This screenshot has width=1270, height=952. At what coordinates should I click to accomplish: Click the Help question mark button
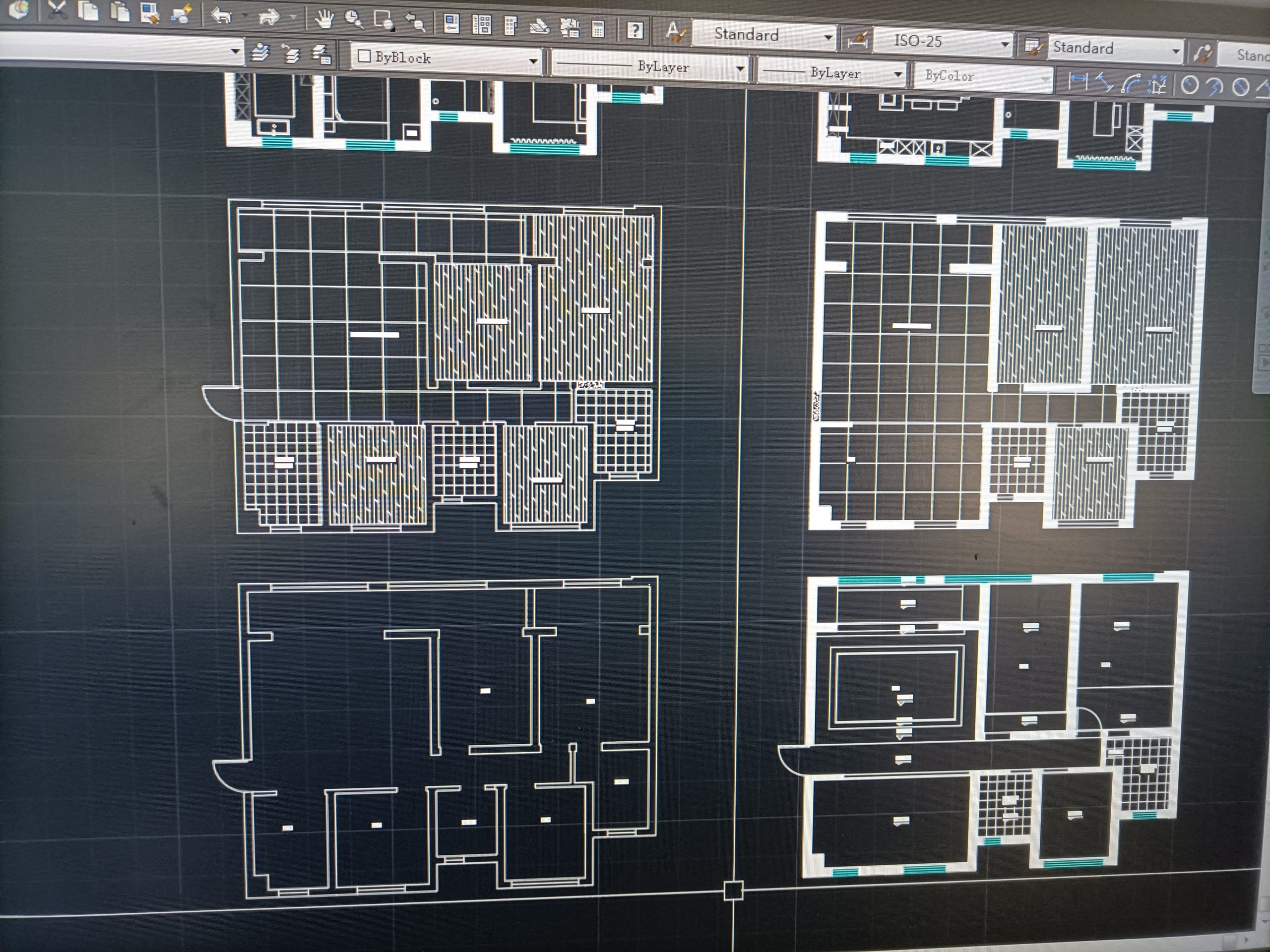pos(635,30)
